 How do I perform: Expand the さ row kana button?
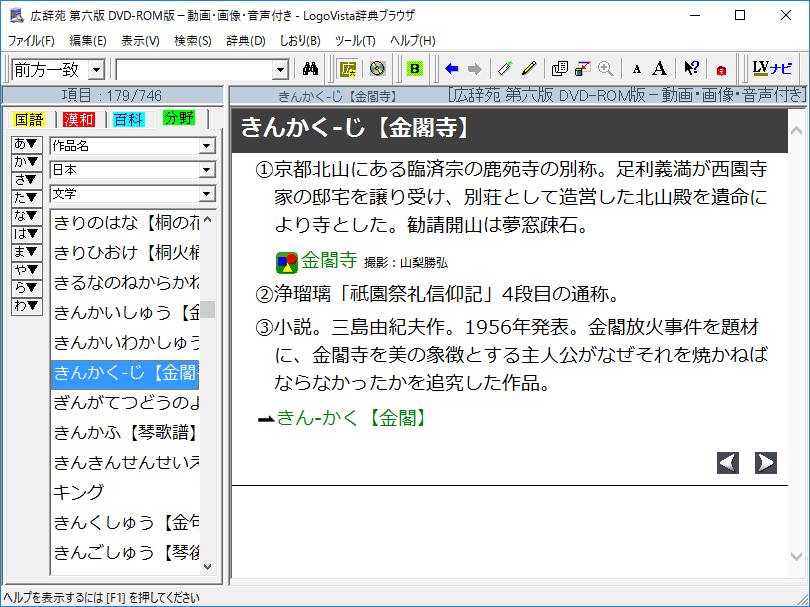click(x=27, y=180)
